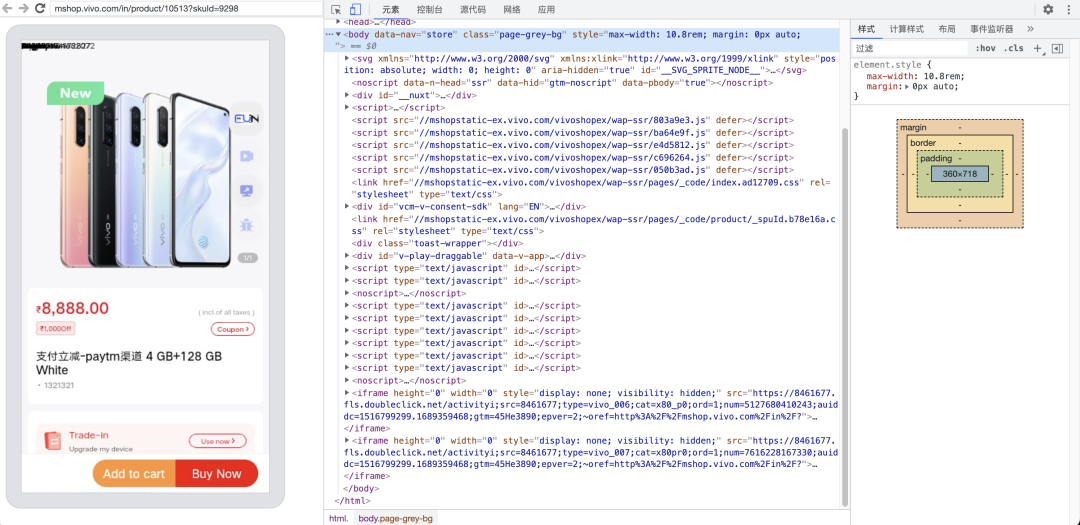Expand the margin shorthand in element.style
1080x525 pixels.
[908, 87]
